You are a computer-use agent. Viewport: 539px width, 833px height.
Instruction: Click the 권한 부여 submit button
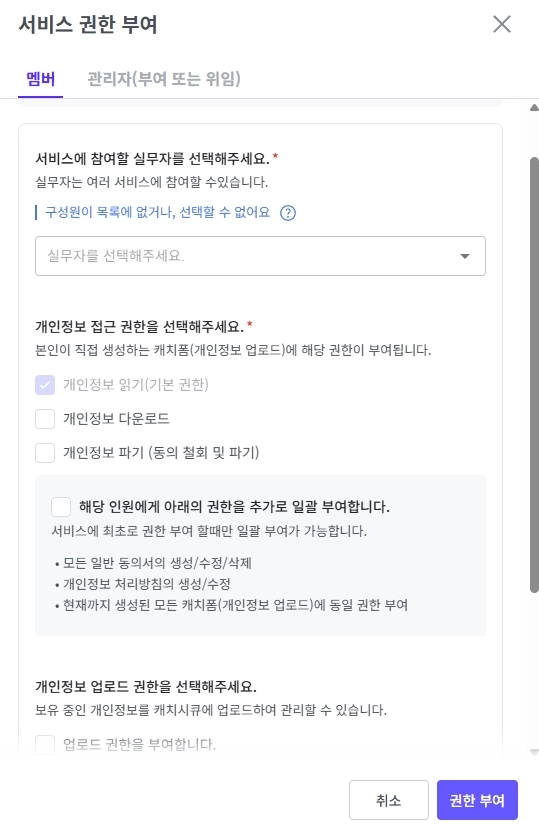point(477,800)
